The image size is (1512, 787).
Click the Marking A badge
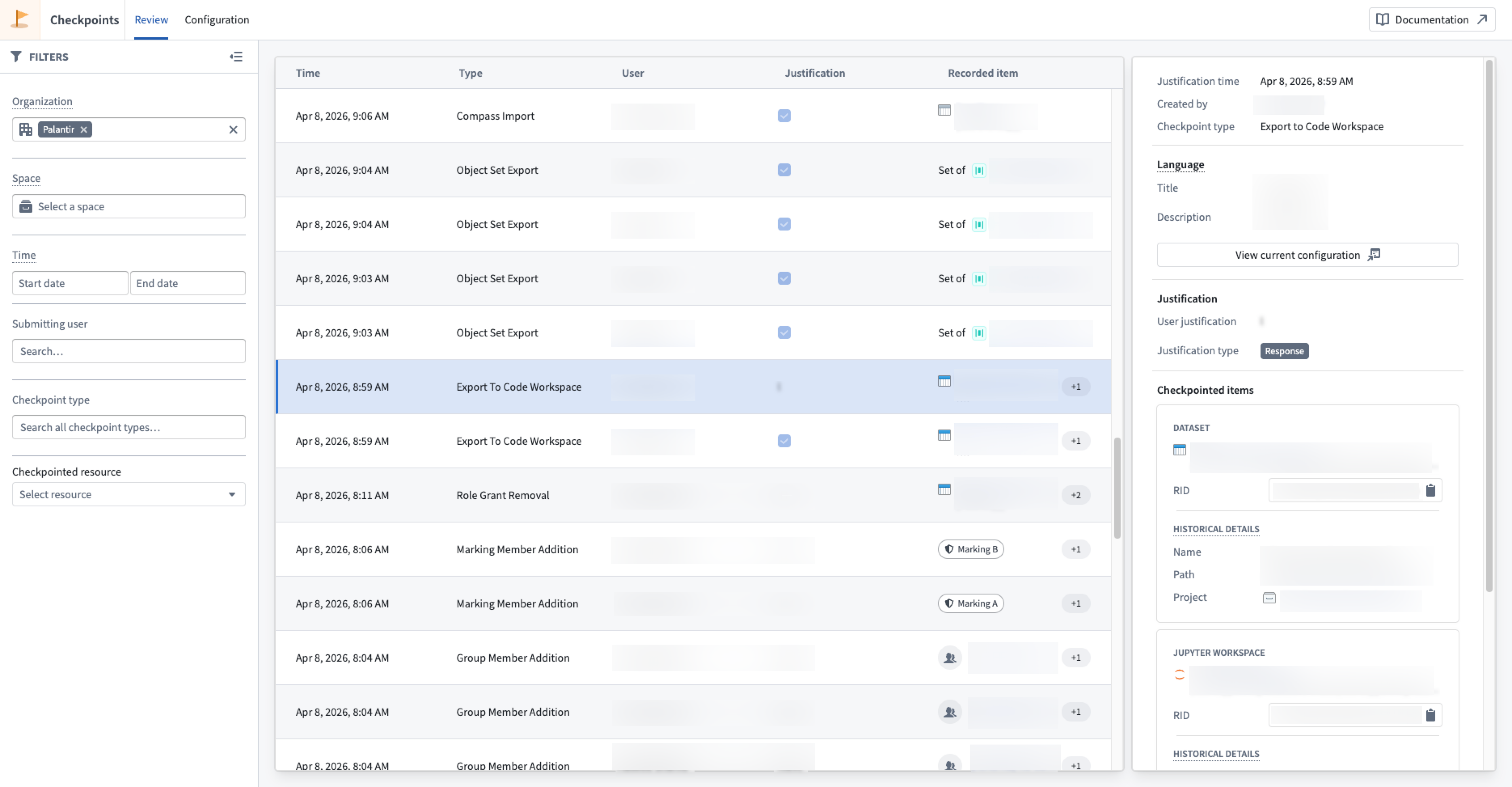pyautogui.click(x=970, y=603)
